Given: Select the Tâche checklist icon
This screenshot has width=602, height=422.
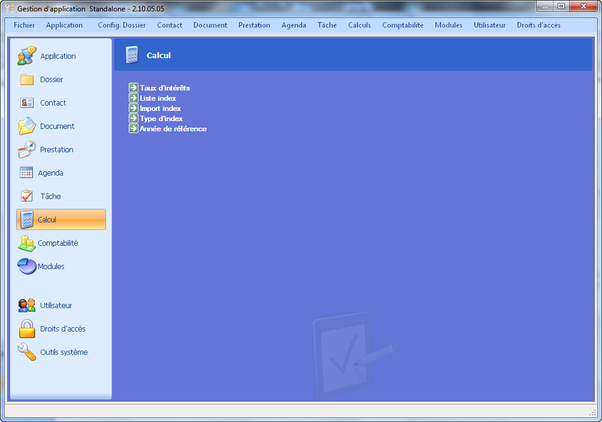Looking at the screenshot, I should click(27, 196).
